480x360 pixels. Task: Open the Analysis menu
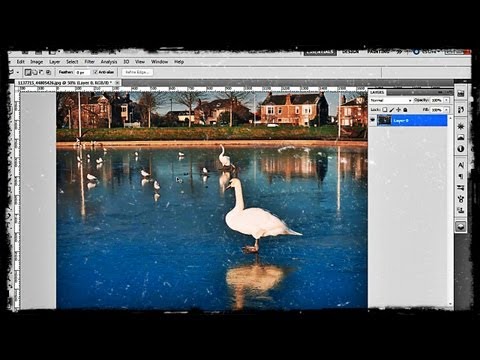point(109,62)
